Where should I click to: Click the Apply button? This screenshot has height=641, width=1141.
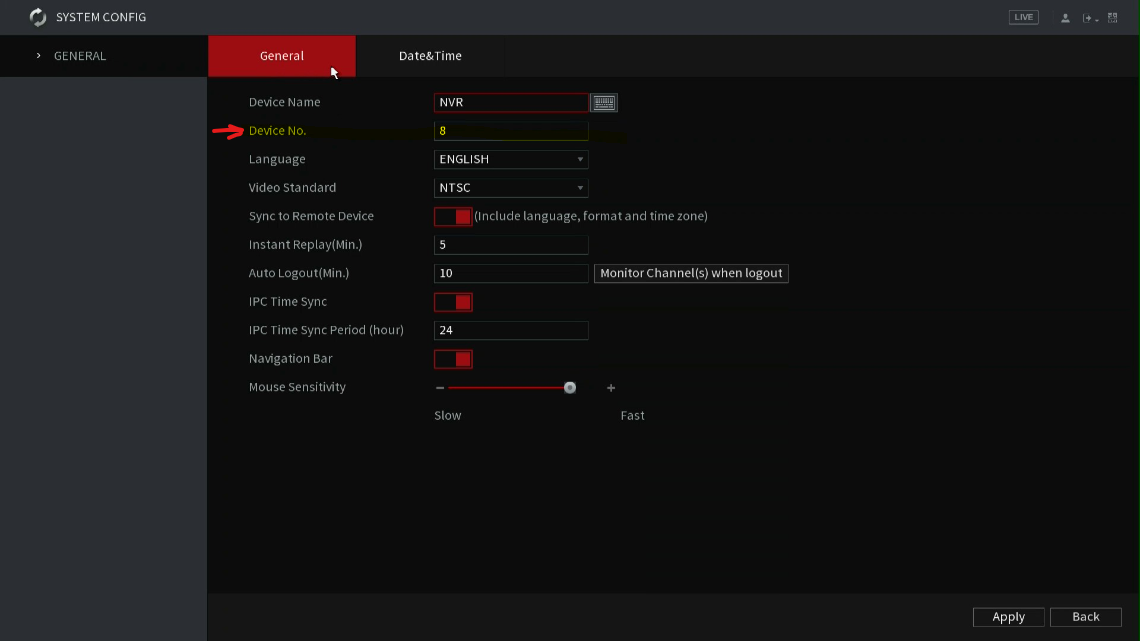click(x=1009, y=616)
